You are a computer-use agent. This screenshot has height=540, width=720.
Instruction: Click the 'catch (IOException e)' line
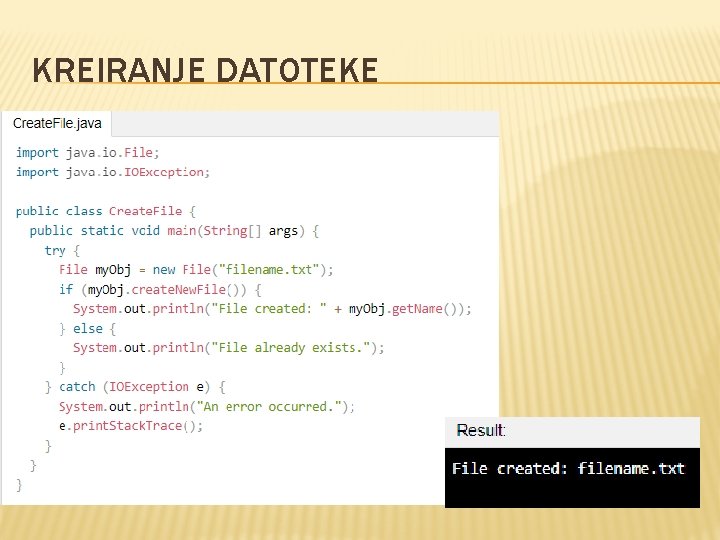coord(135,387)
